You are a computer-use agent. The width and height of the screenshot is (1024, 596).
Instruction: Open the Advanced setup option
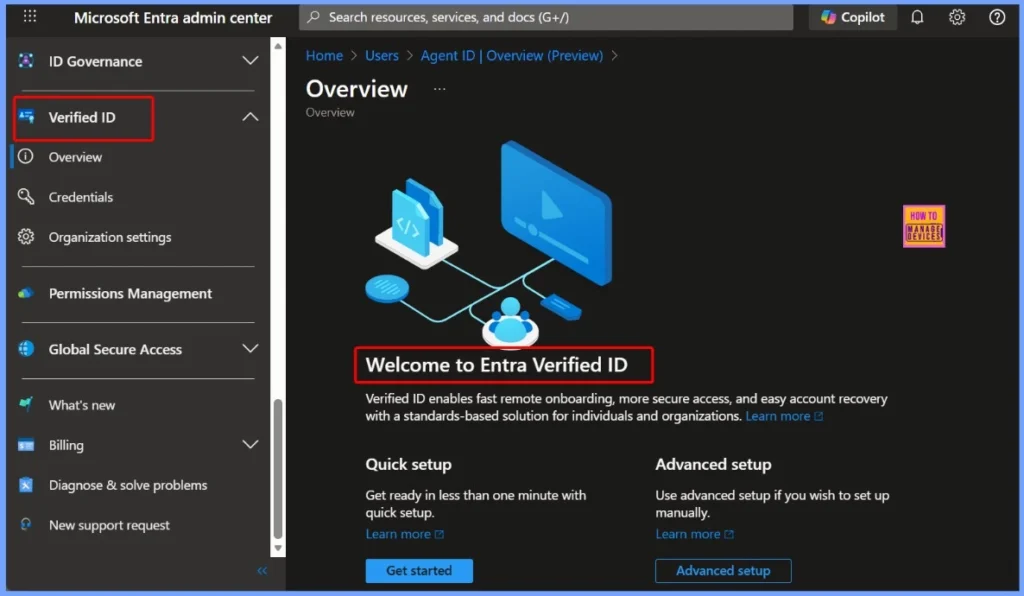pos(723,570)
